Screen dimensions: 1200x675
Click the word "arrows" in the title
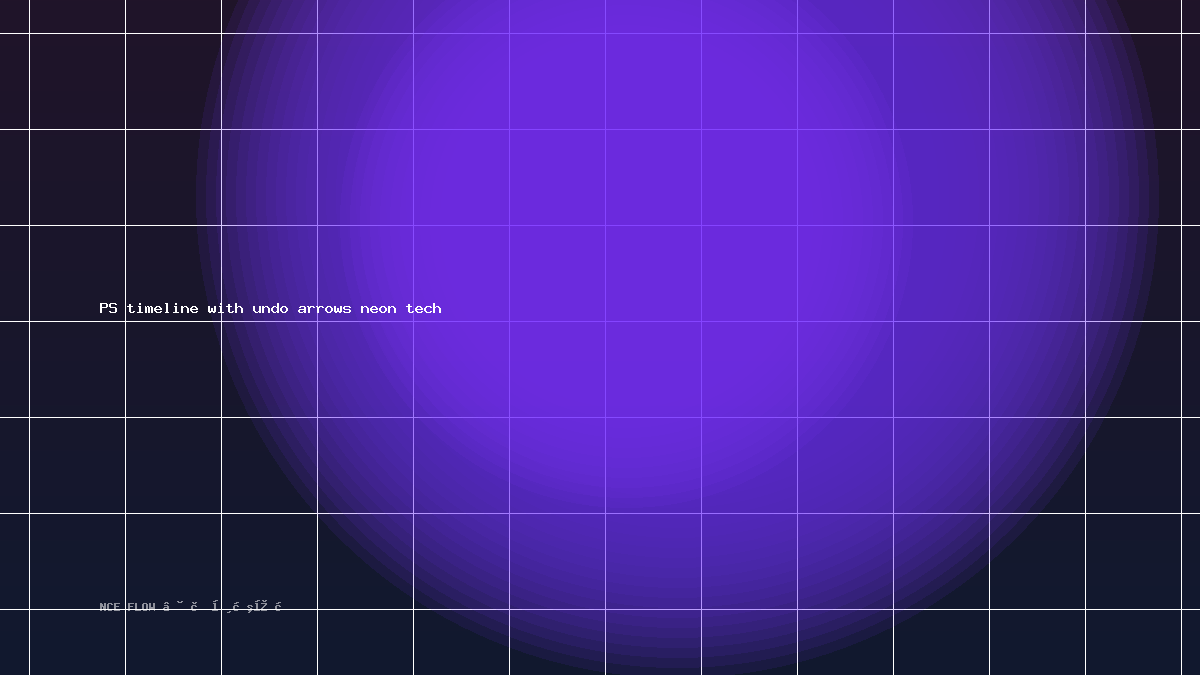[x=324, y=308]
